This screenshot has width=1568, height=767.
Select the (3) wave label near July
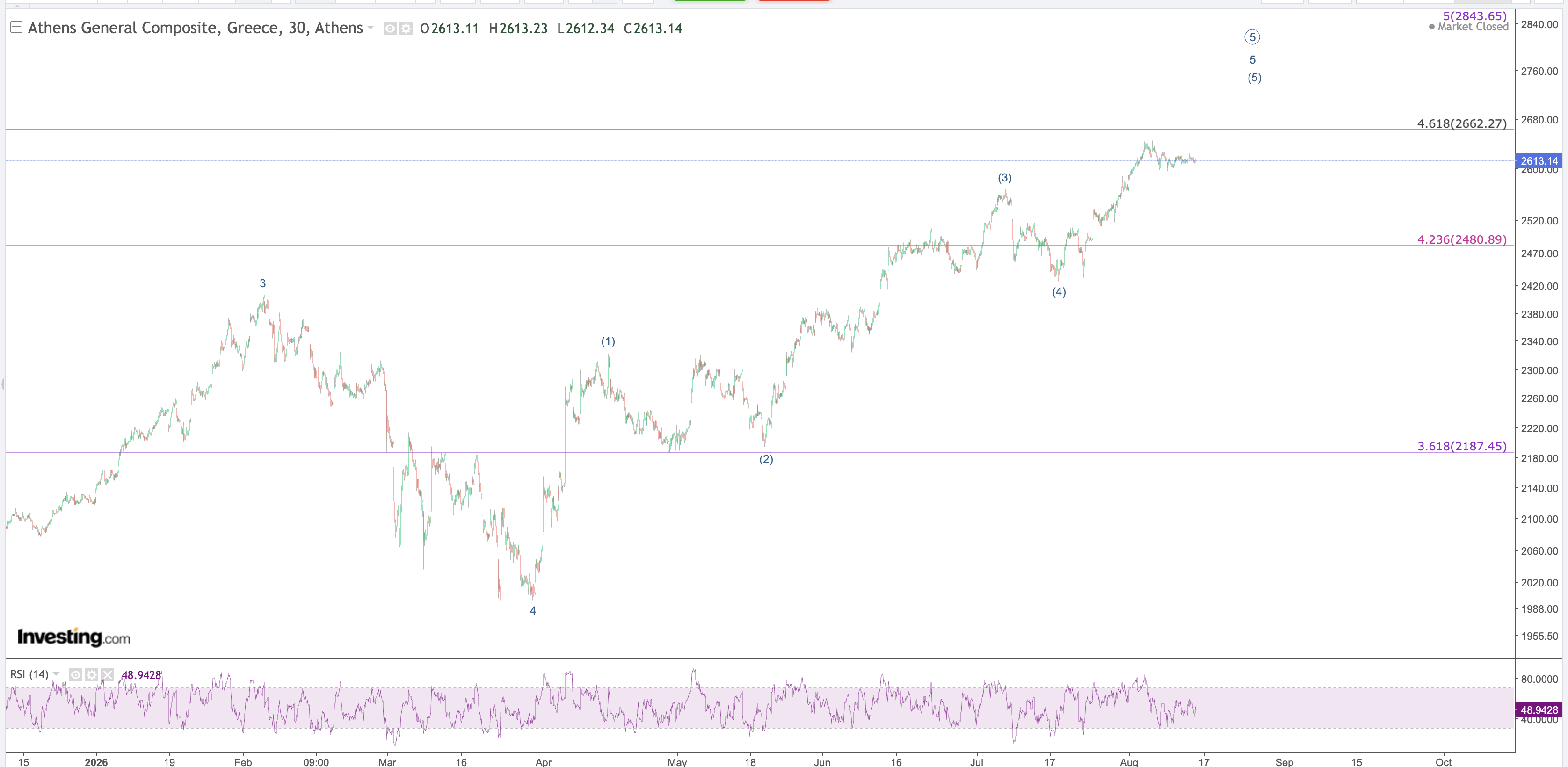pos(1004,178)
